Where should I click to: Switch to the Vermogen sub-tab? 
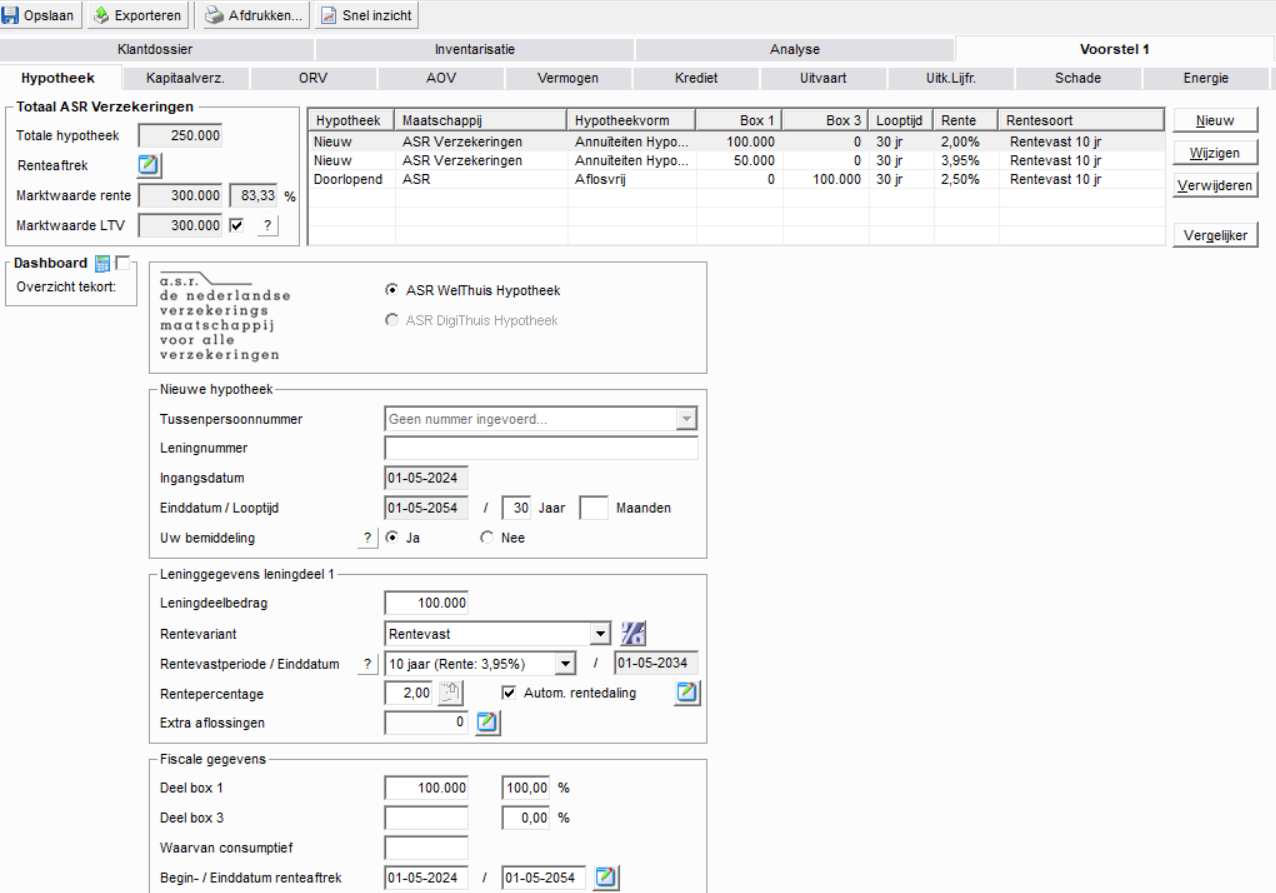pyautogui.click(x=568, y=78)
